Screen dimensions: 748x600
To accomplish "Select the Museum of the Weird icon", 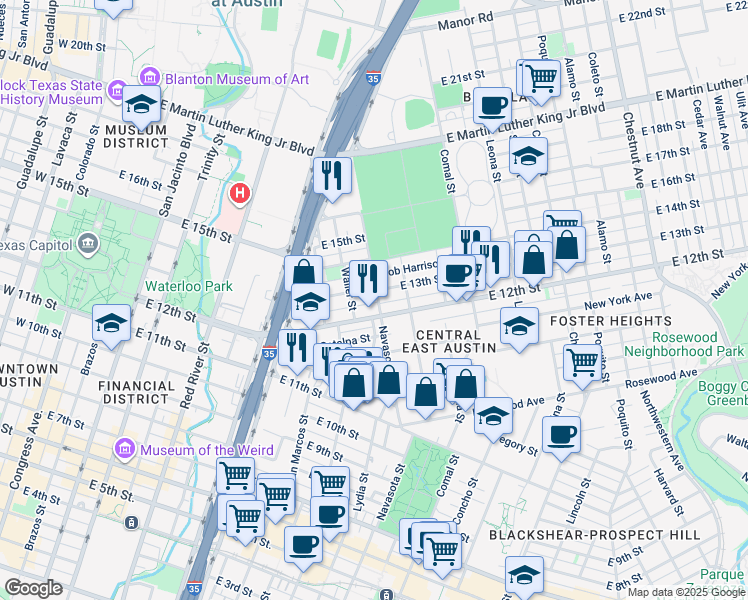I will 125,449.
